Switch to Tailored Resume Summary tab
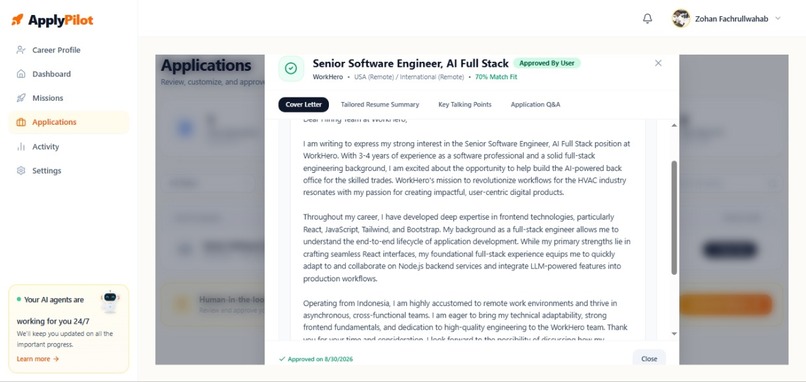The width and height of the screenshot is (806, 382). pos(380,104)
